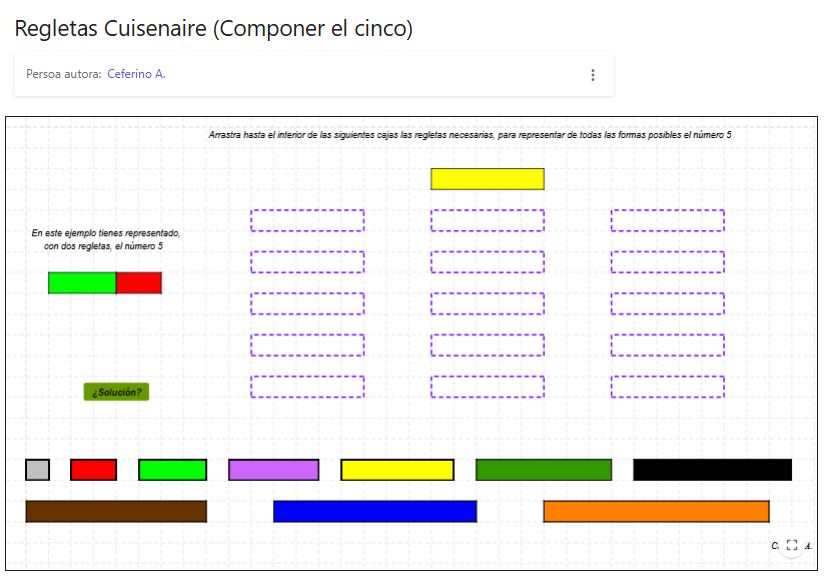Viewport: 833px width, 580px height.
Task: Click the top dashed box in left column
Action: click(309, 221)
